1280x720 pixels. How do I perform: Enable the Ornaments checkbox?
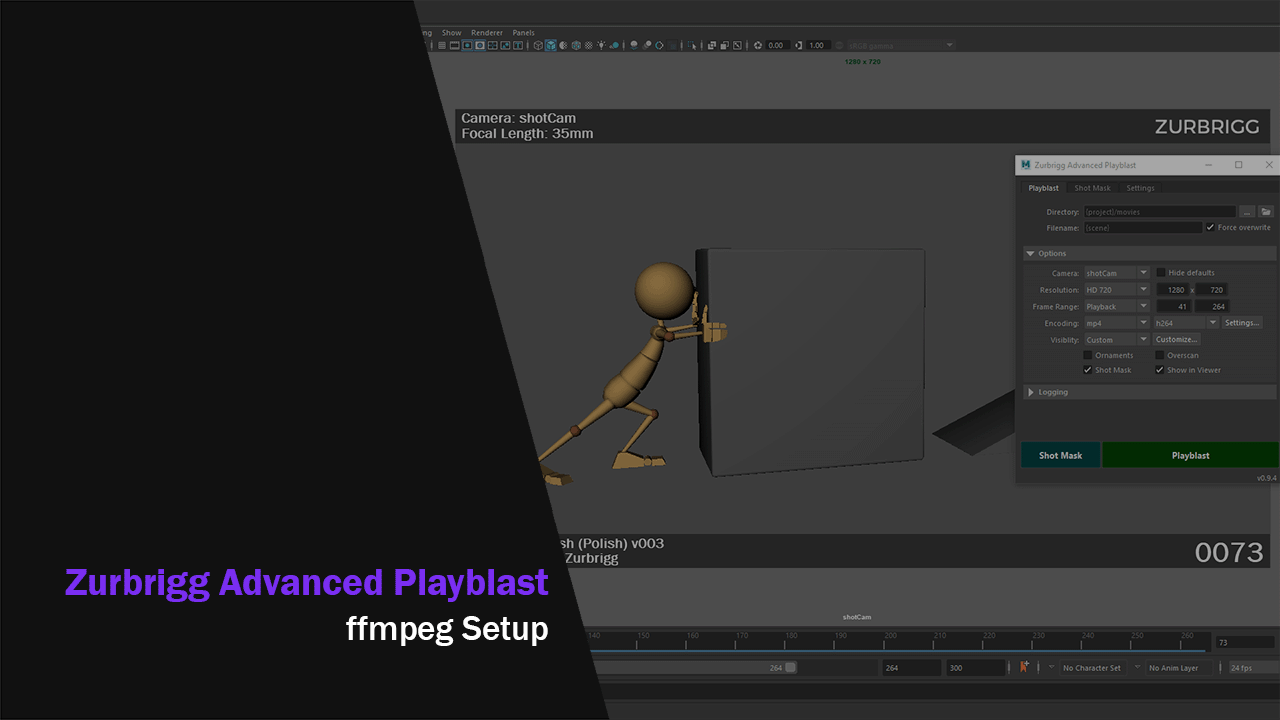[x=1088, y=355]
